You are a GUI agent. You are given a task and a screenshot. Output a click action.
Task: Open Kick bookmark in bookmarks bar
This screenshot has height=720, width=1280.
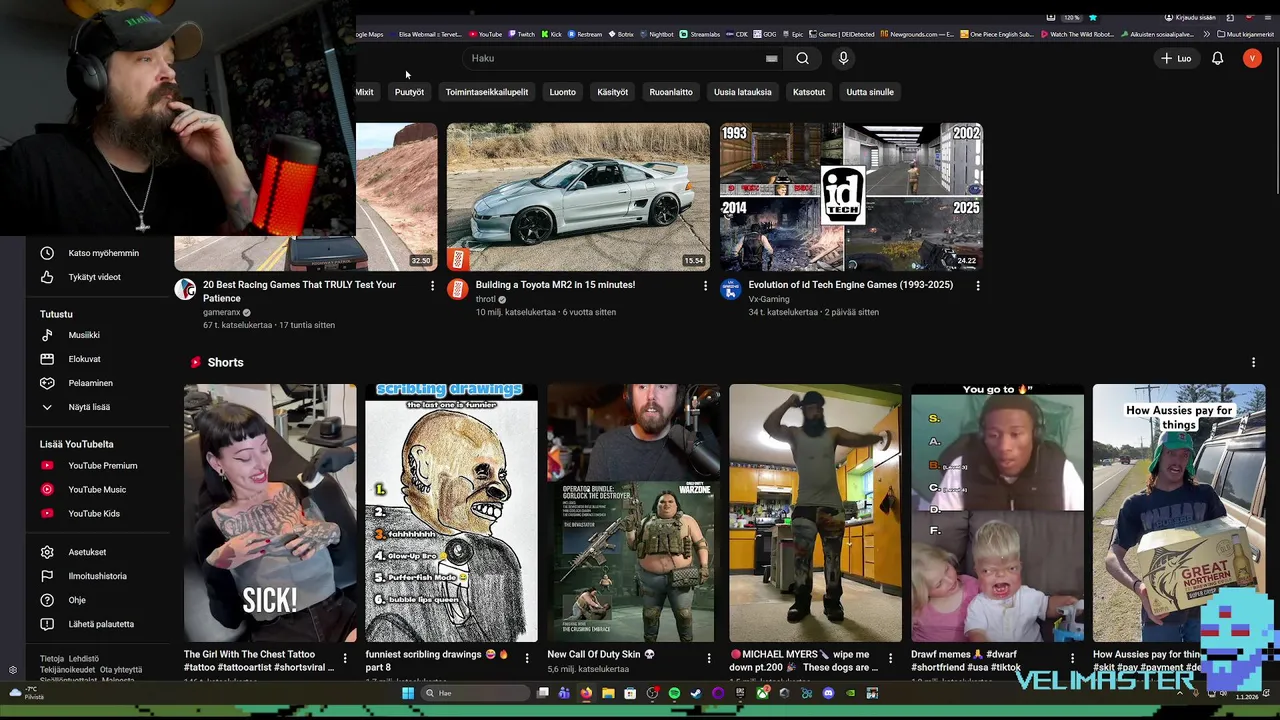coord(551,34)
